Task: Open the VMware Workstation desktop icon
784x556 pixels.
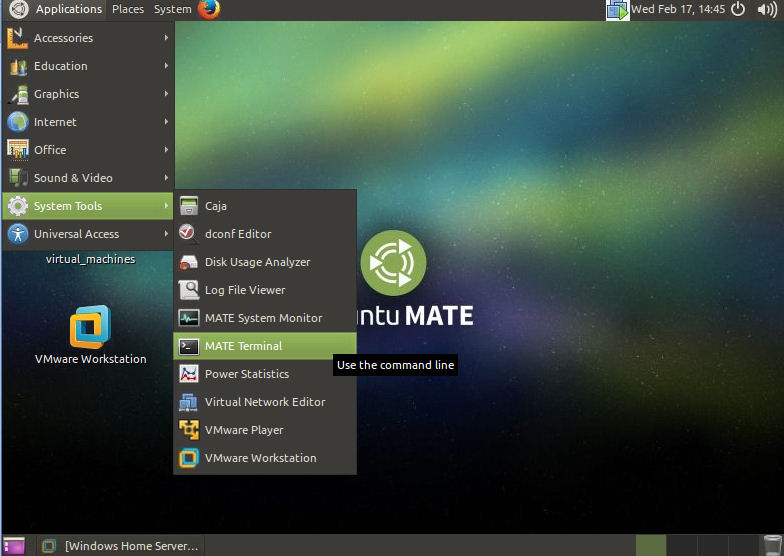Action: 90,327
